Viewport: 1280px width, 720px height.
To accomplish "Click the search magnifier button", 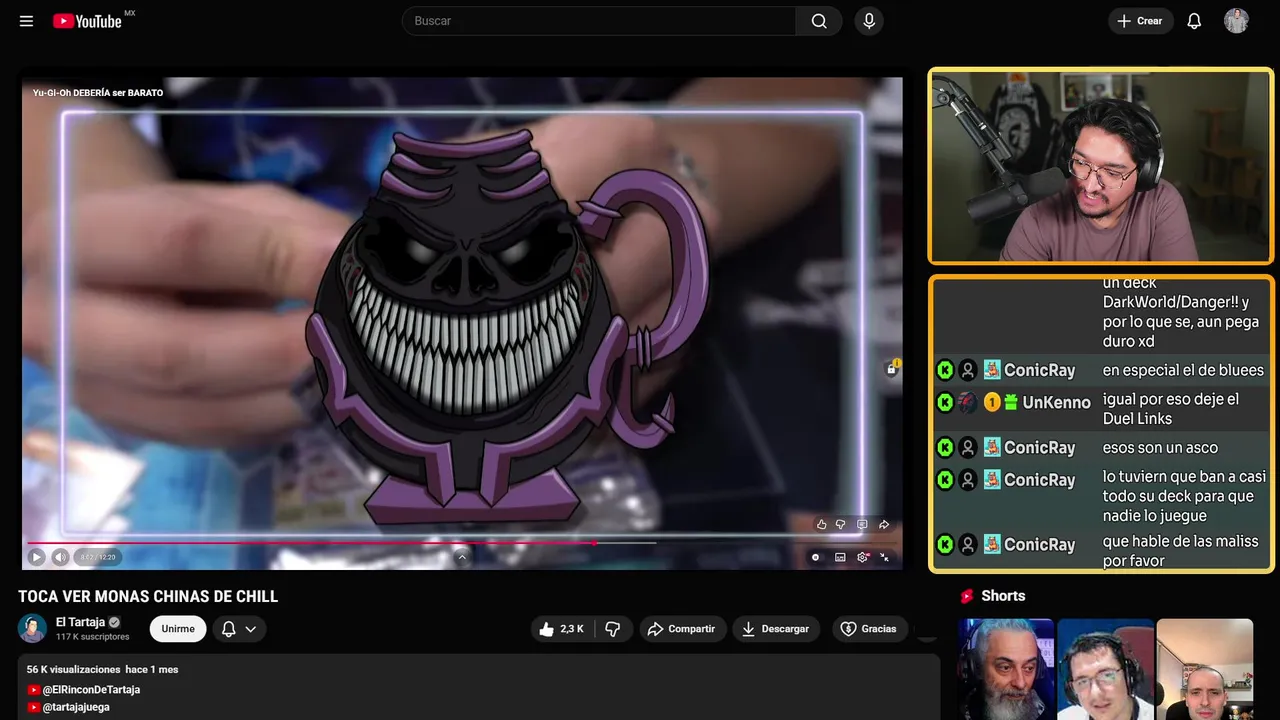I will click(819, 21).
